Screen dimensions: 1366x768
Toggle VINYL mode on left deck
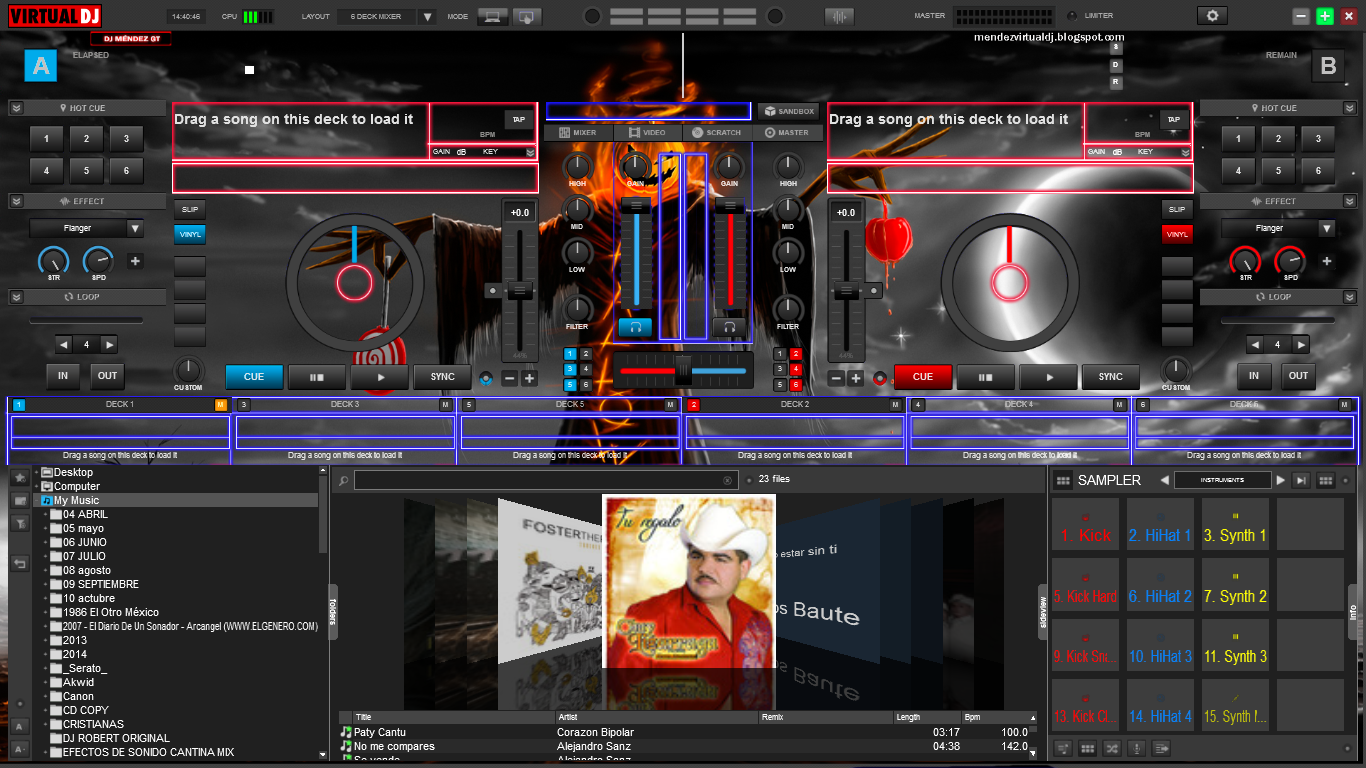click(x=190, y=234)
